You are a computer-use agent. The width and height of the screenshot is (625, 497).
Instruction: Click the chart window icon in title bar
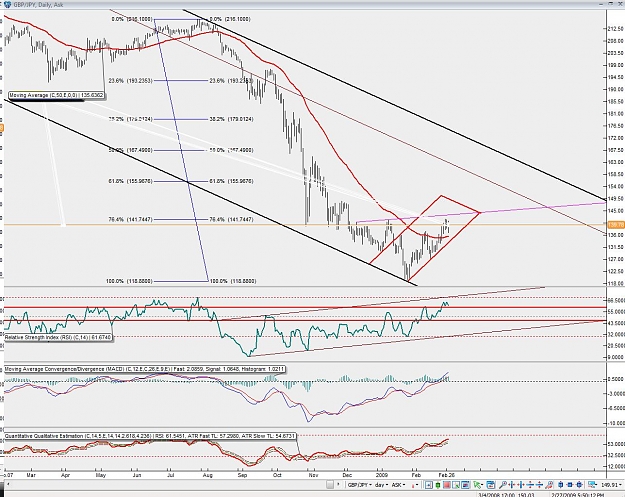(x=7, y=4)
